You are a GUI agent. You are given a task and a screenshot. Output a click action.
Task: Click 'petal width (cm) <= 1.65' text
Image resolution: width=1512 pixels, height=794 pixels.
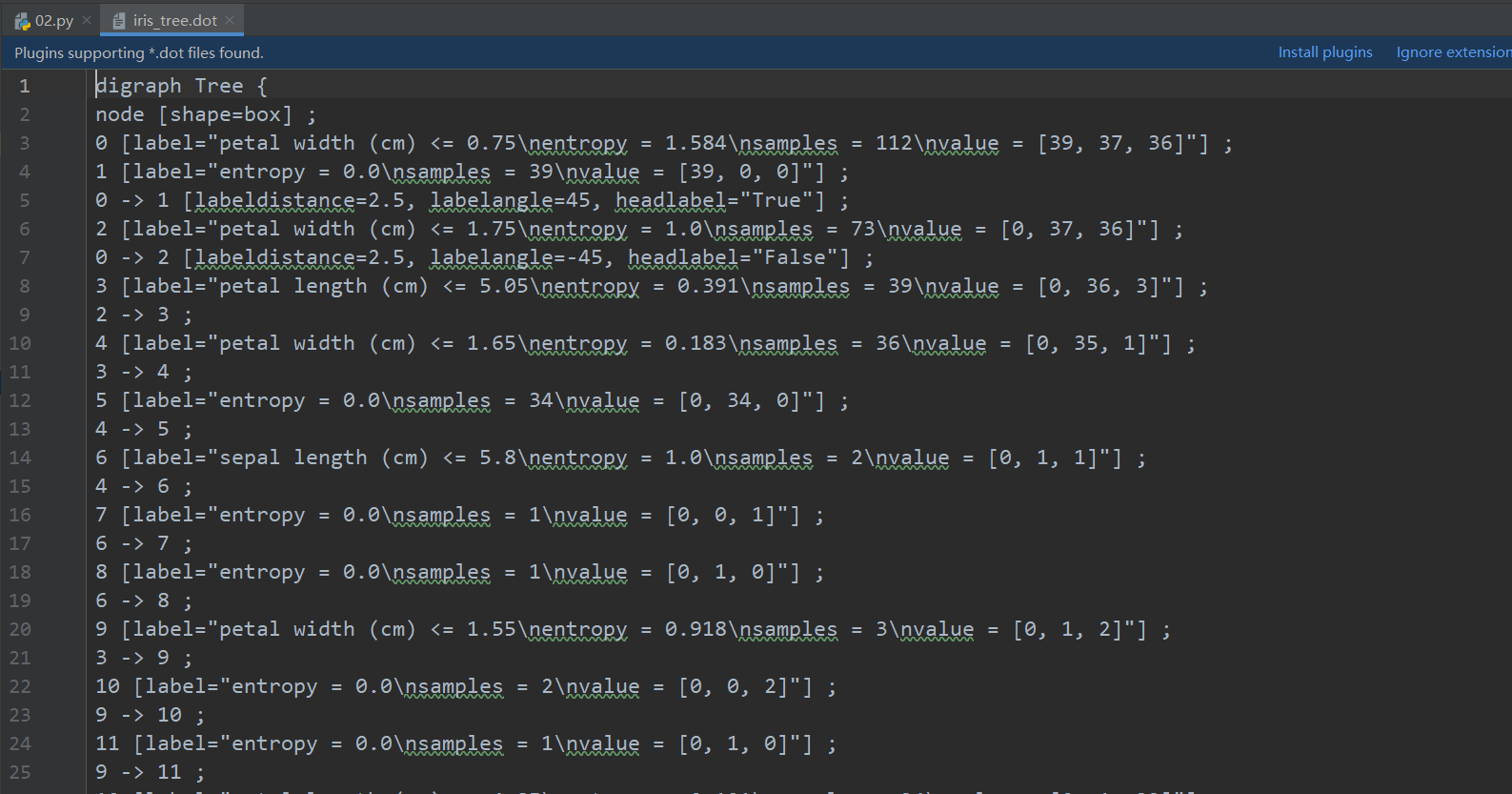(368, 343)
